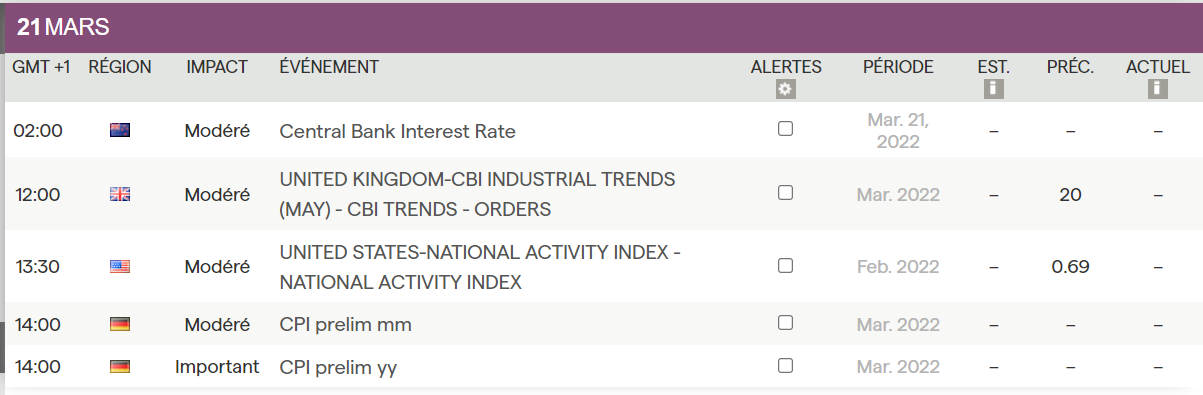The width and height of the screenshot is (1203, 395).
Task: Enable alert checkbox for CPI prelim yy
Action: click(785, 366)
